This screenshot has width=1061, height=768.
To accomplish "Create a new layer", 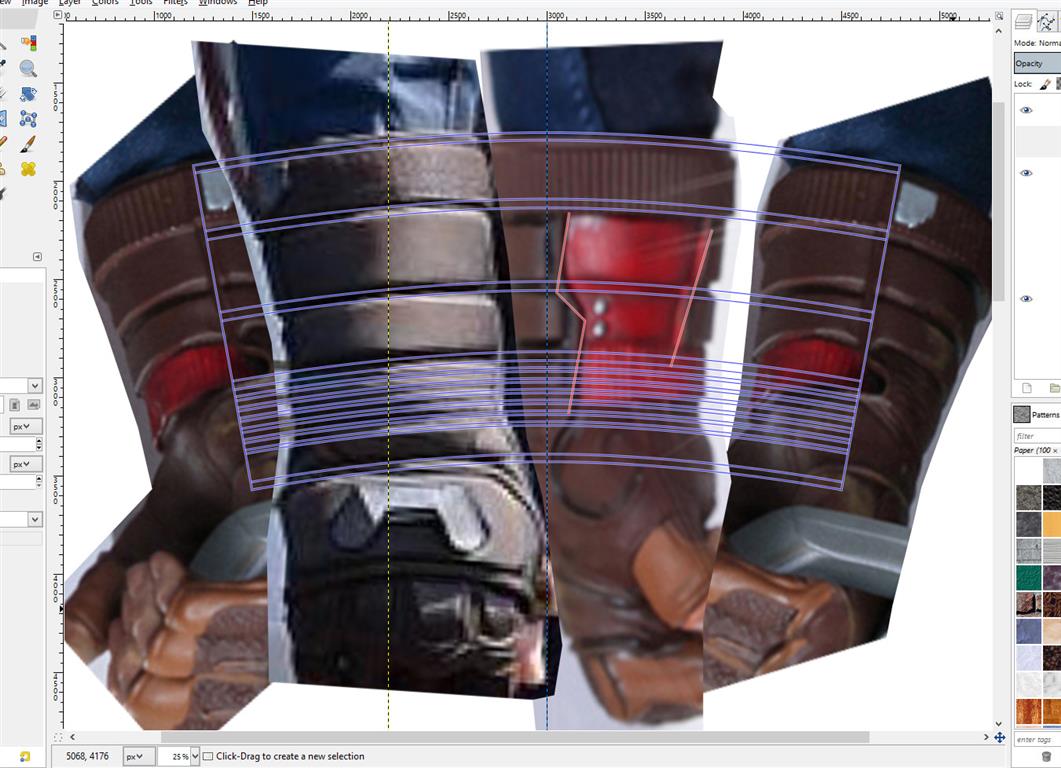I will (1026, 388).
